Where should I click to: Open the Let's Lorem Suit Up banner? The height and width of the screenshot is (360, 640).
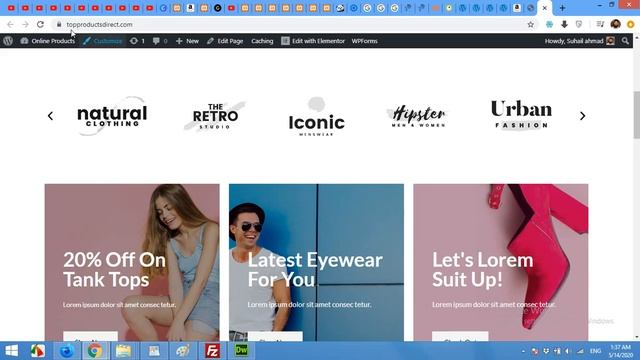[x=501, y=262]
